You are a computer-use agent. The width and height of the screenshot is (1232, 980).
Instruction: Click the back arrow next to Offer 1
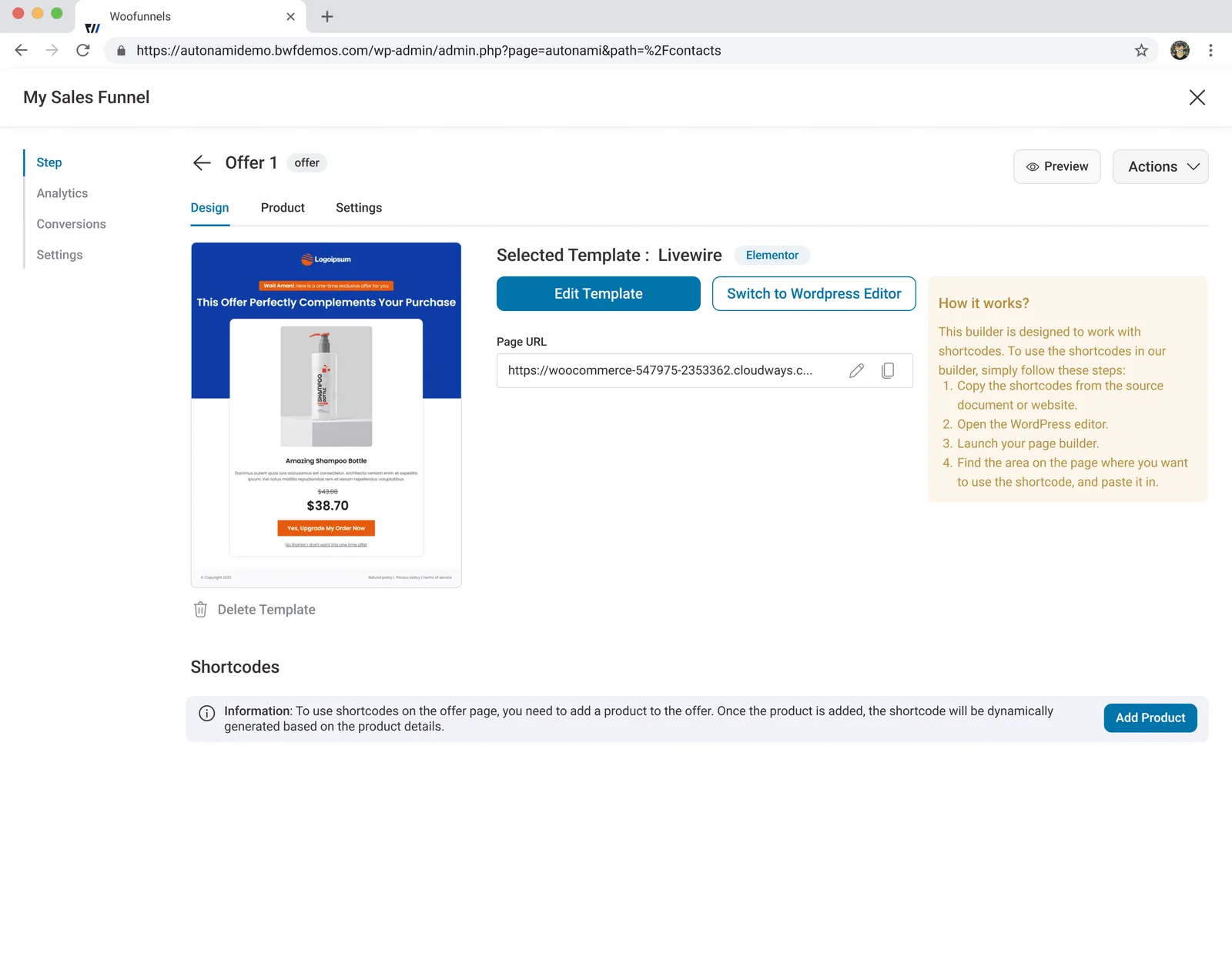pyautogui.click(x=202, y=162)
